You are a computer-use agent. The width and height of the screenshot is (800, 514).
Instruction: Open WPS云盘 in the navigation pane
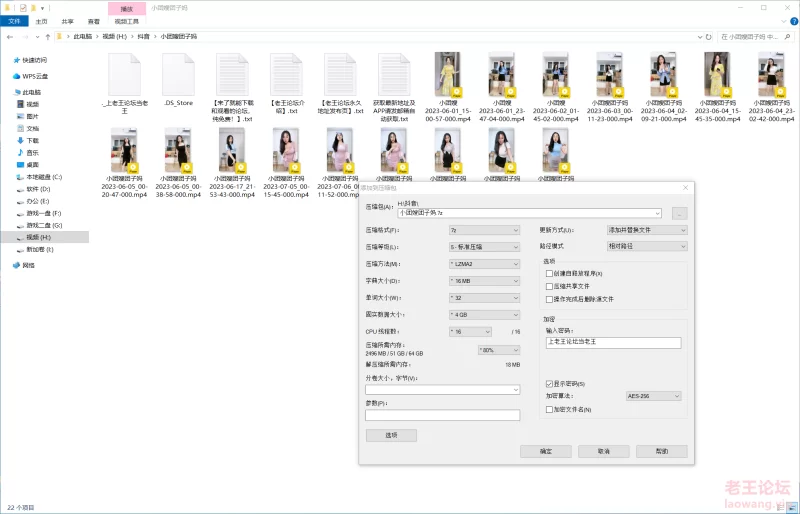[x=35, y=75]
